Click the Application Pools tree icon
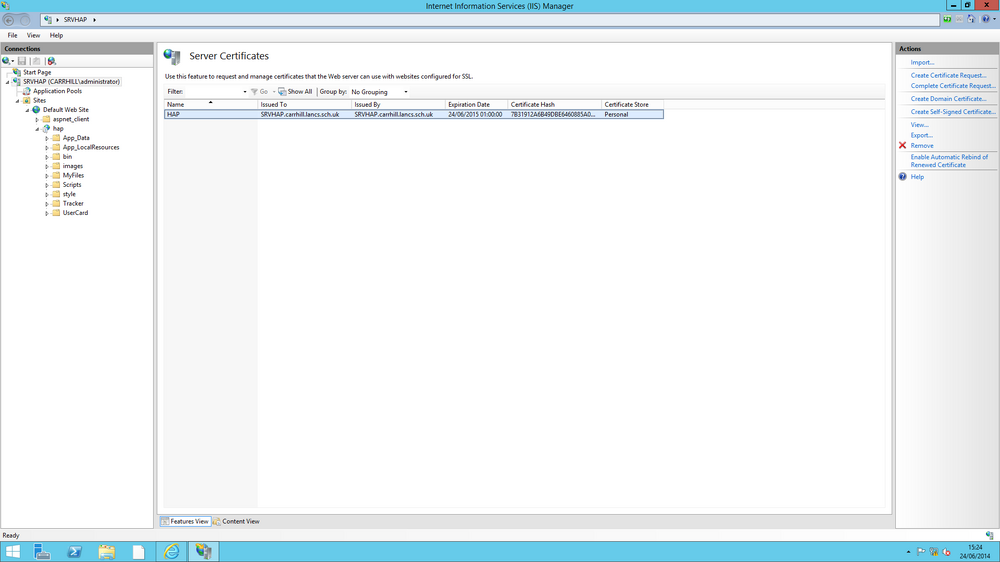The width and height of the screenshot is (1000, 562). click(27, 91)
